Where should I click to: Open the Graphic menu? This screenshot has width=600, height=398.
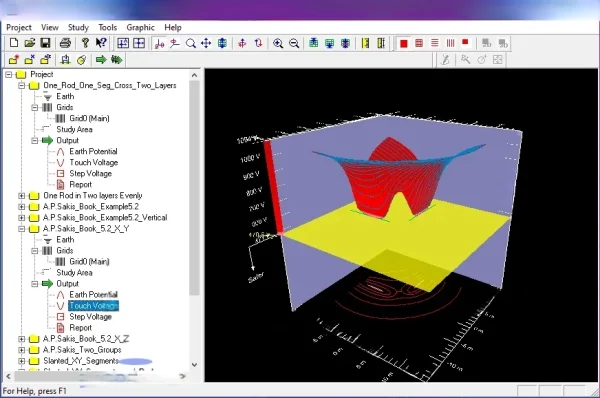140,28
